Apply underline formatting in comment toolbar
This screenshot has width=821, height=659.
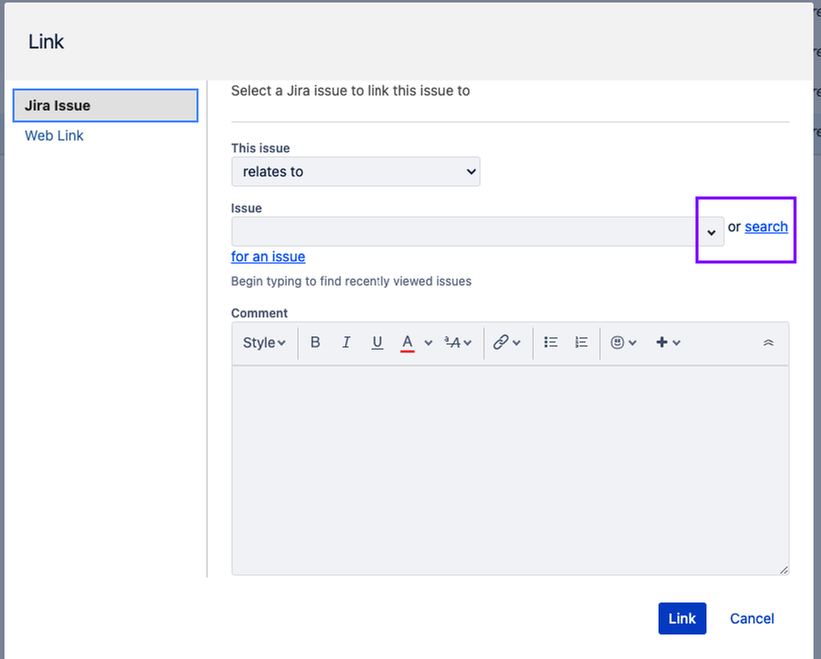[377, 342]
